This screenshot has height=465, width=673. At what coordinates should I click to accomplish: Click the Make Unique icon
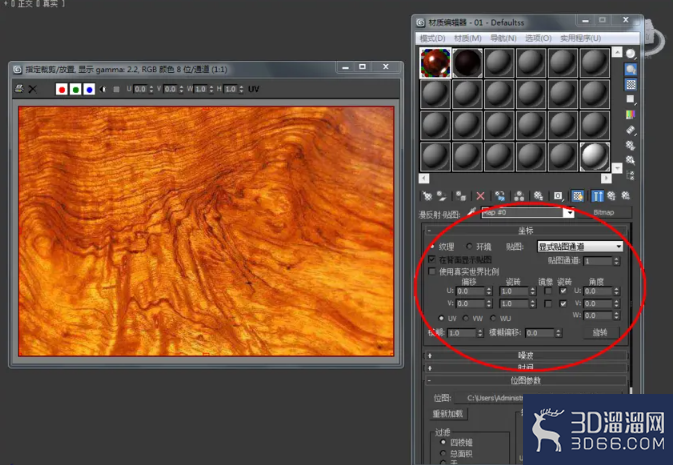click(x=519, y=196)
